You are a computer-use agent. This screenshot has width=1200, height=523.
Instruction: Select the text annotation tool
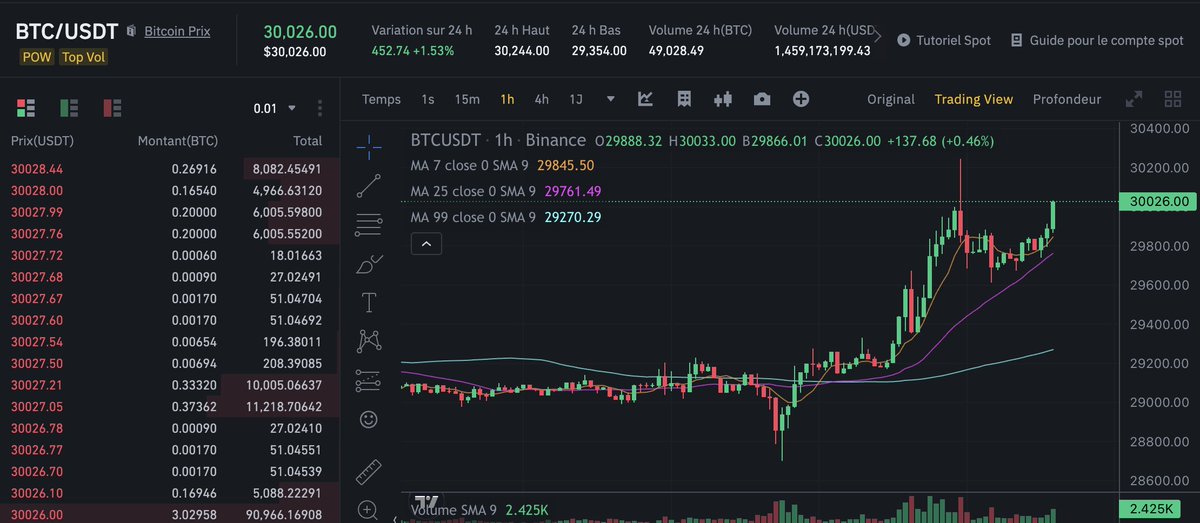[x=369, y=302]
